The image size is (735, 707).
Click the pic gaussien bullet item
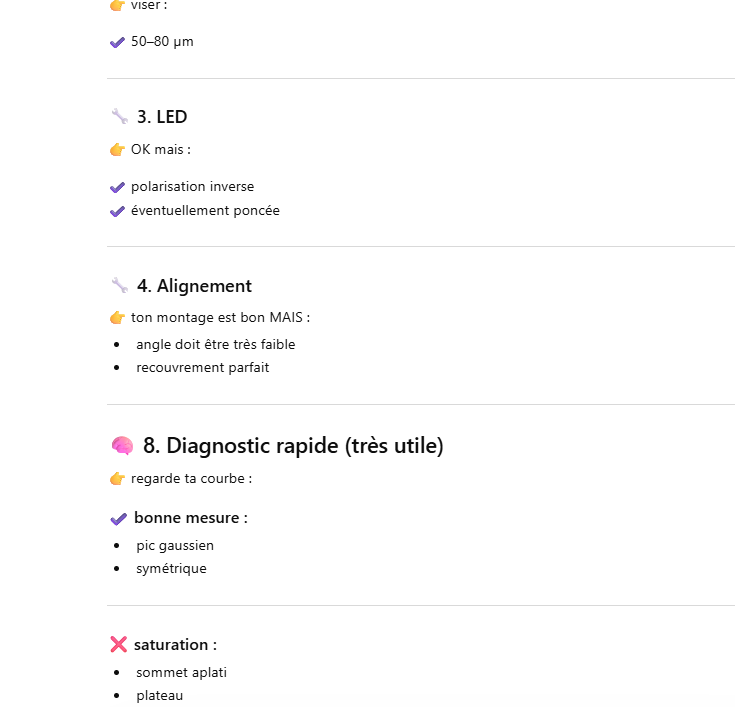175,546
